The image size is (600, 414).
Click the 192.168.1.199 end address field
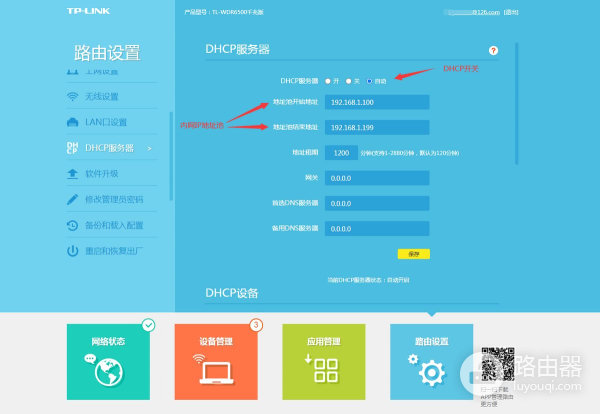[377, 127]
